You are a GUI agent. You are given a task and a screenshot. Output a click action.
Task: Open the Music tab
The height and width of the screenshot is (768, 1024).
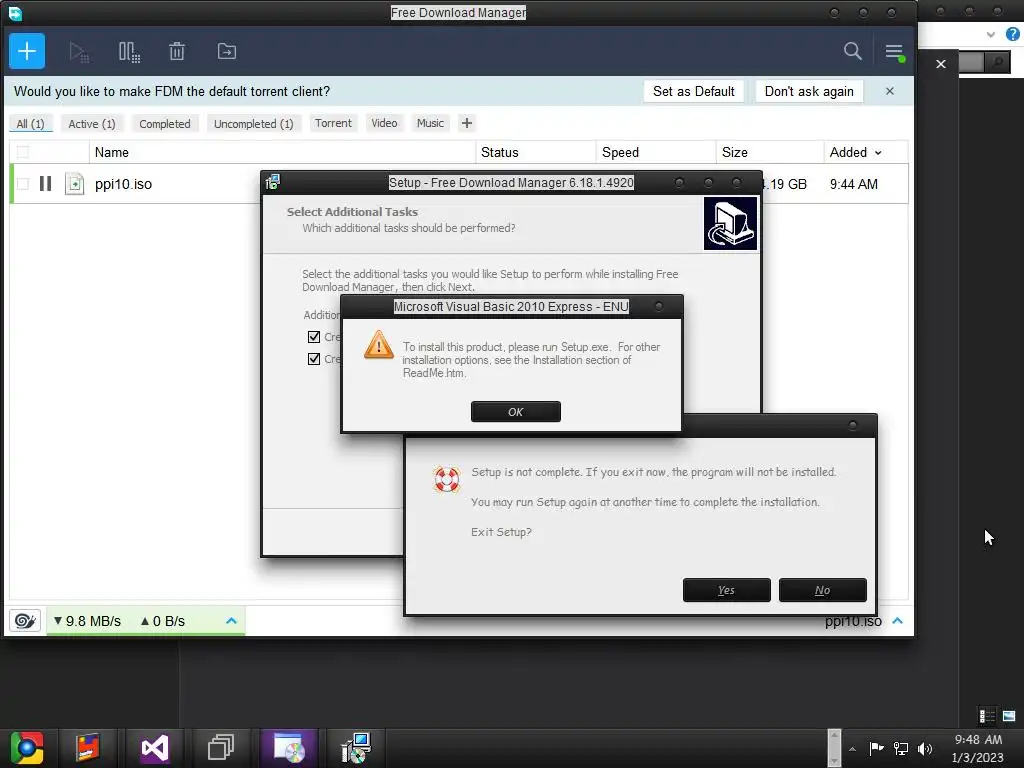pyautogui.click(x=430, y=123)
